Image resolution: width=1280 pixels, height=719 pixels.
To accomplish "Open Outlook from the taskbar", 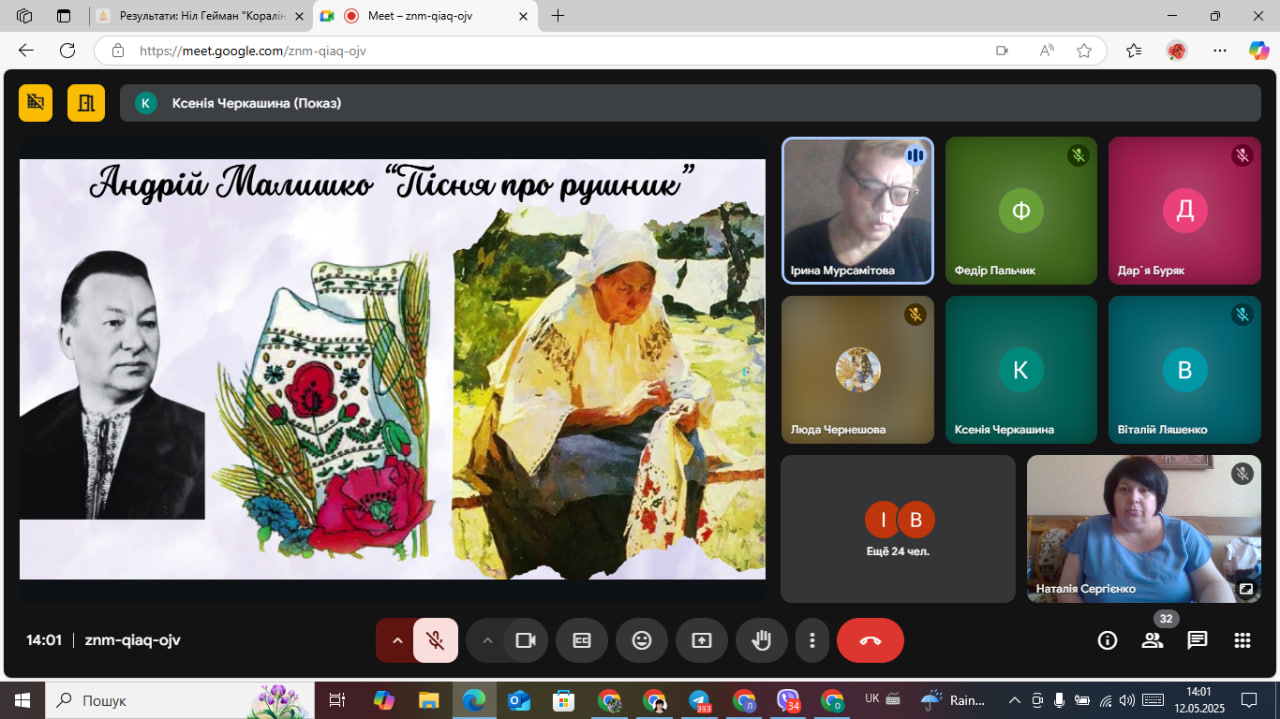I will click(x=519, y=700).
